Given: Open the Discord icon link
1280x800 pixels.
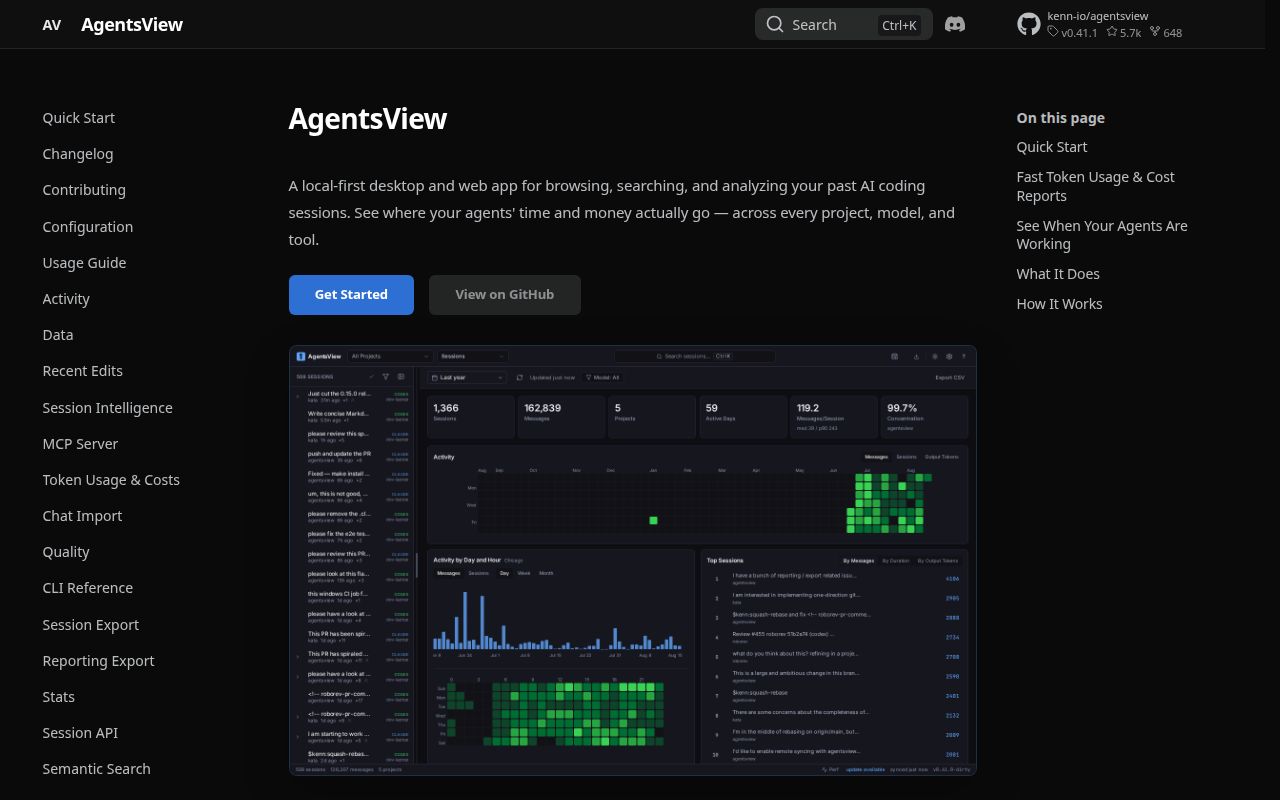Looking at the screenshot, I should [955, 24].
